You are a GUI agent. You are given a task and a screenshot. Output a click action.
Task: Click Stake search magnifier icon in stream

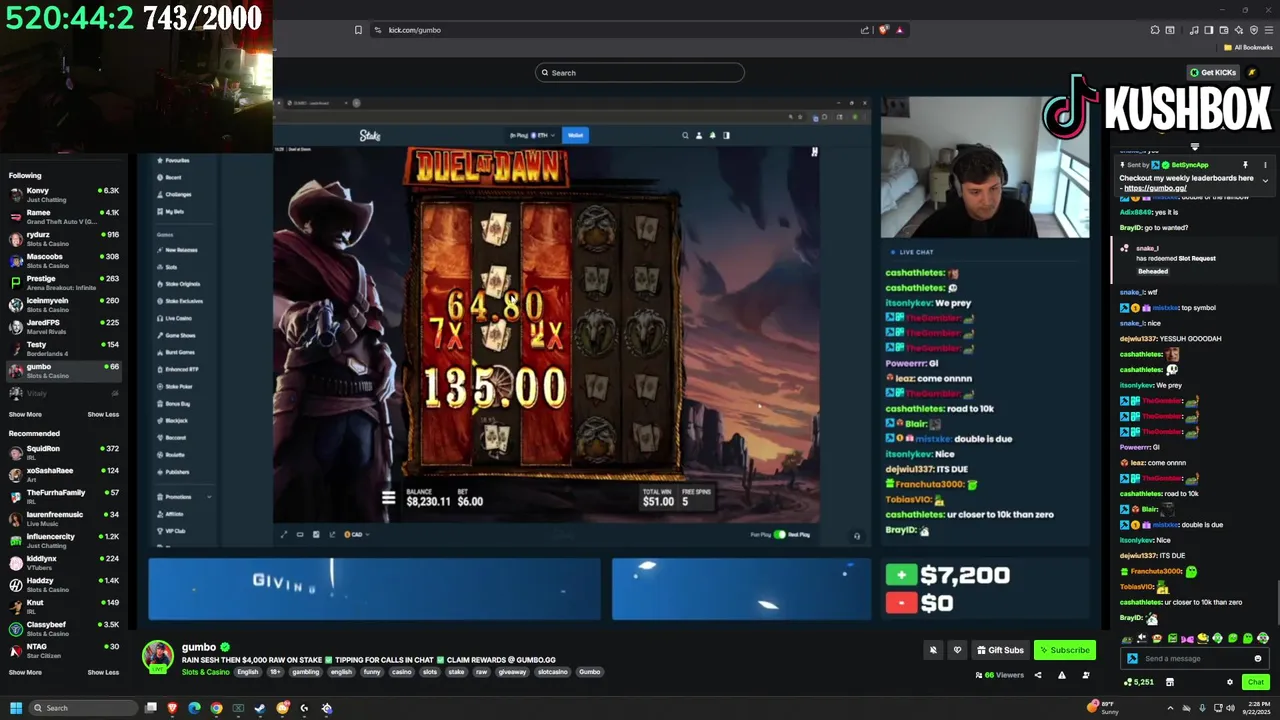[685, 135]
